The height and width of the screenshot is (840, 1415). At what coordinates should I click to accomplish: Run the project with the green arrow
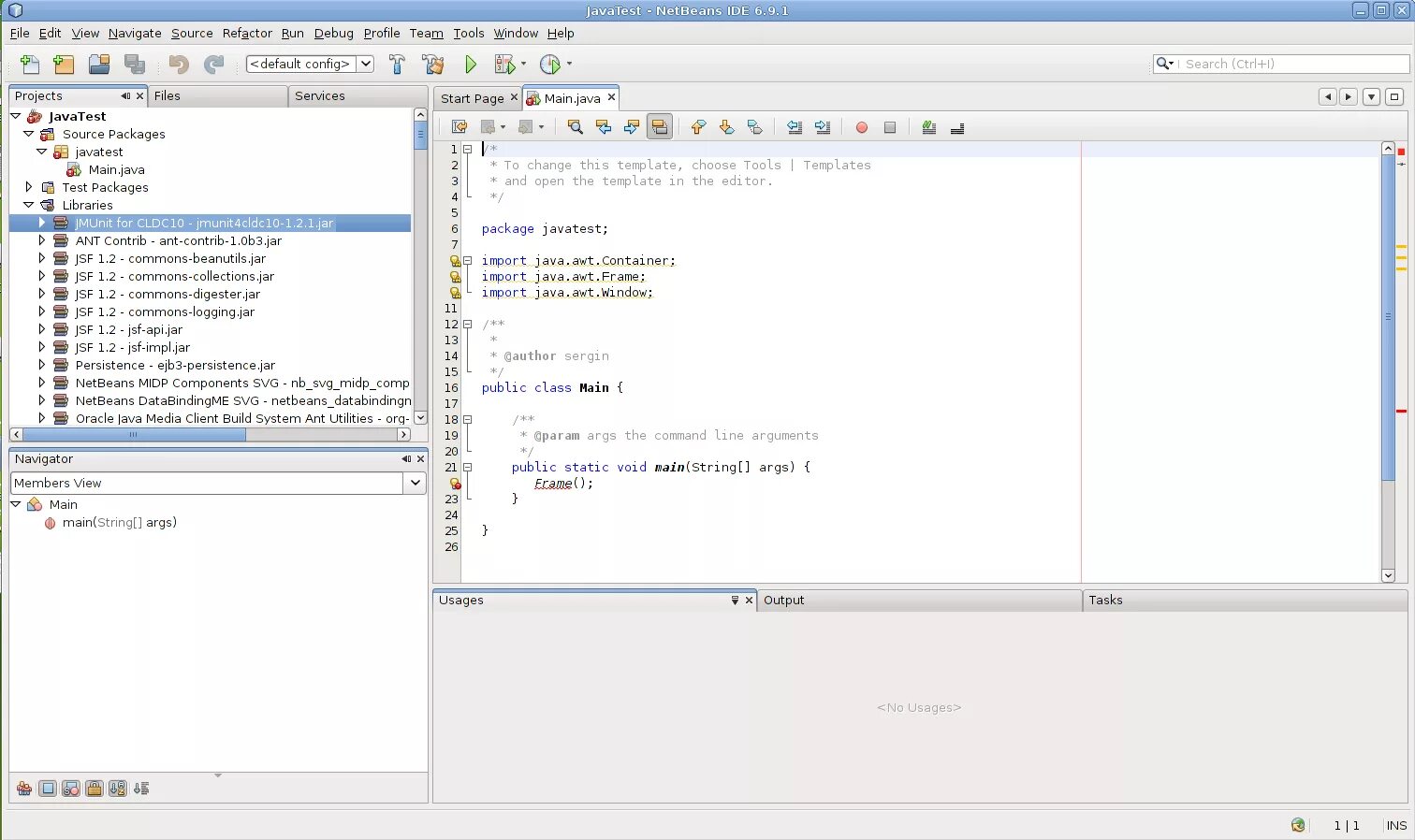coord(471,65)
